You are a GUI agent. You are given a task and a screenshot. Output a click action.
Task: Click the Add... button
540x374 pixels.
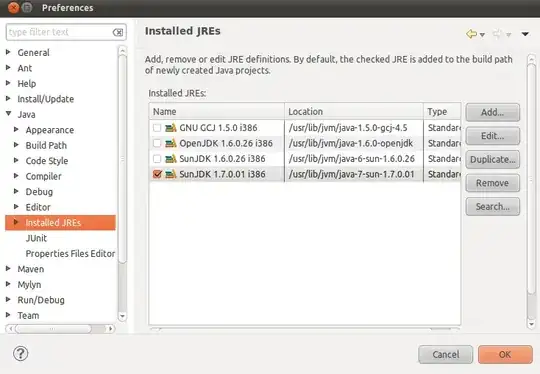[492, 112]
